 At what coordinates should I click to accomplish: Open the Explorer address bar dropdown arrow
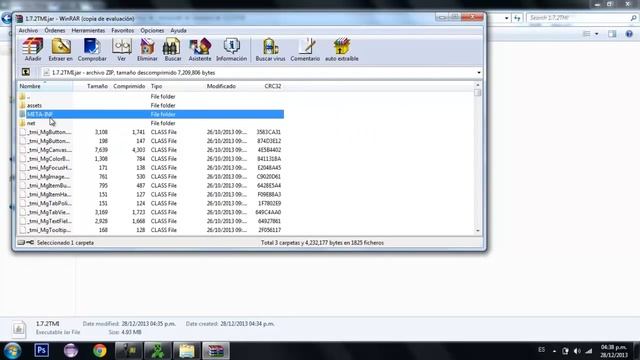[x=507, y=18]
